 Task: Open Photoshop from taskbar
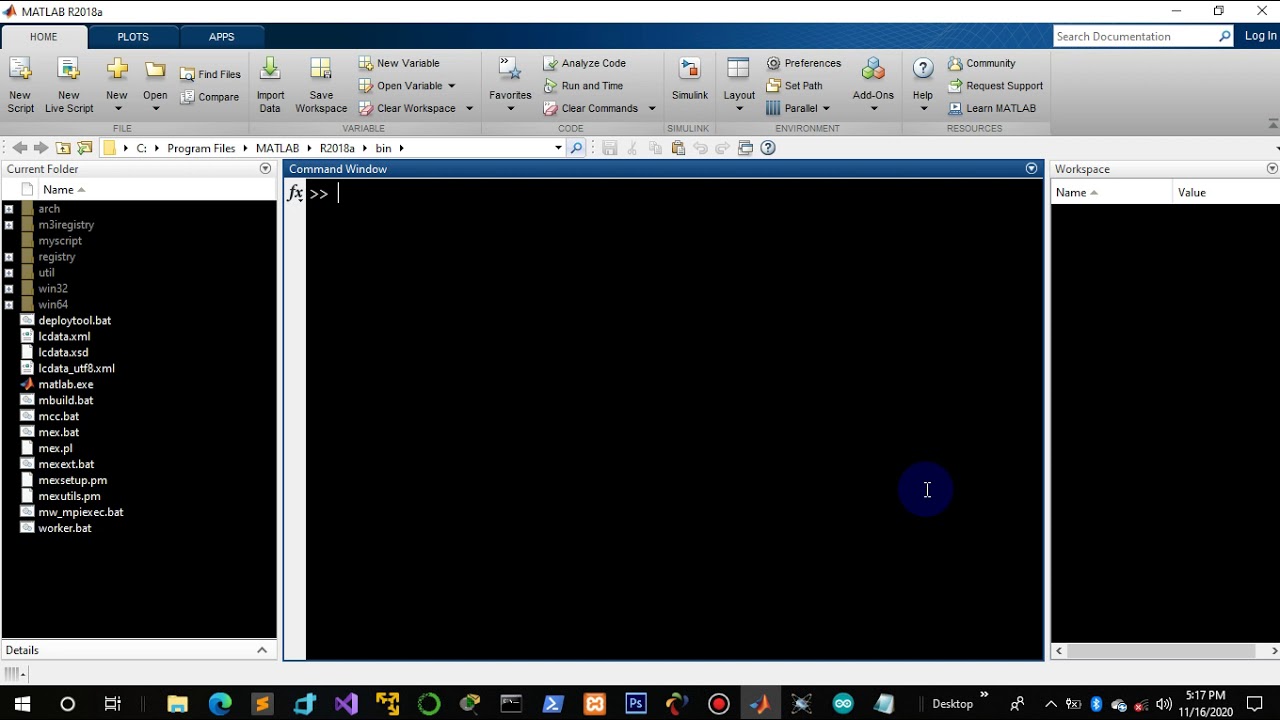[x=636, y=704]
